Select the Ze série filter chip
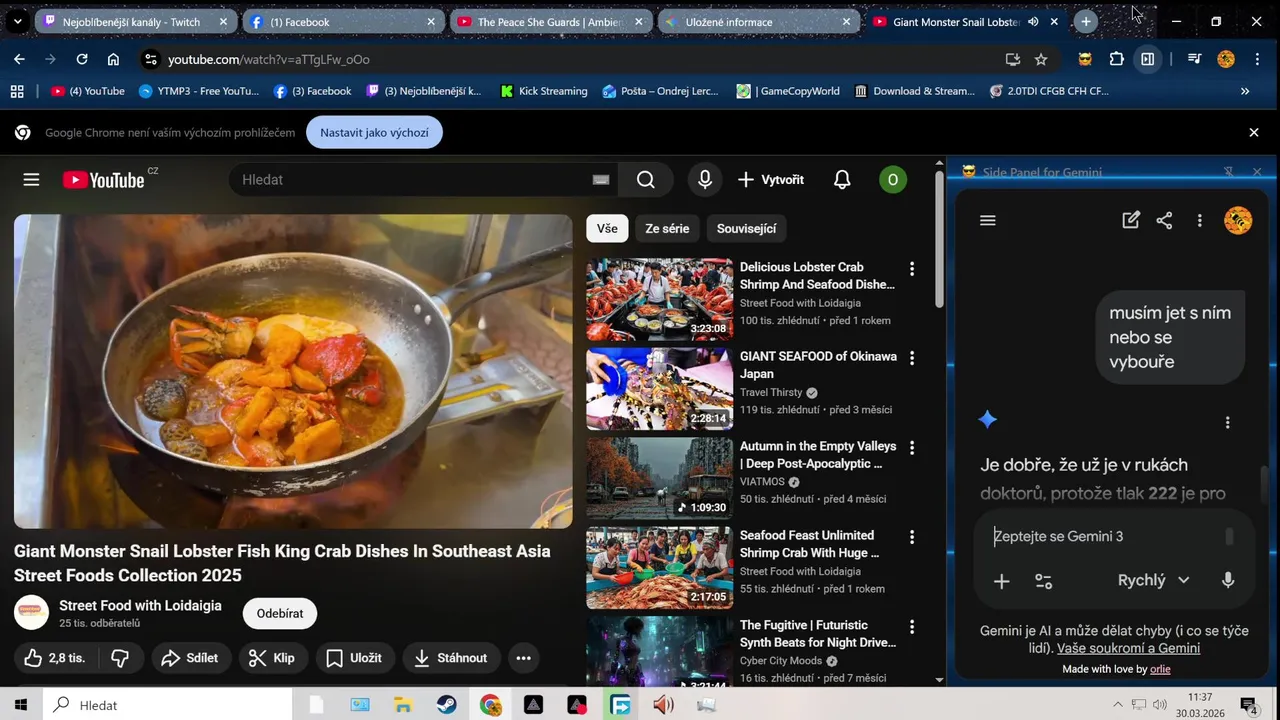 click(x=667, y=229)
